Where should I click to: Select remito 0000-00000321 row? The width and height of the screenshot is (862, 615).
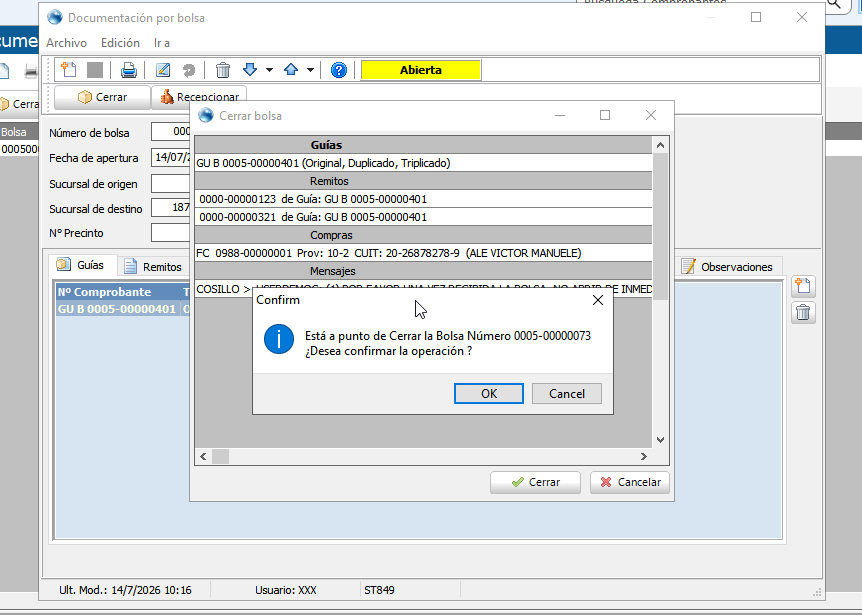point(423,217)
